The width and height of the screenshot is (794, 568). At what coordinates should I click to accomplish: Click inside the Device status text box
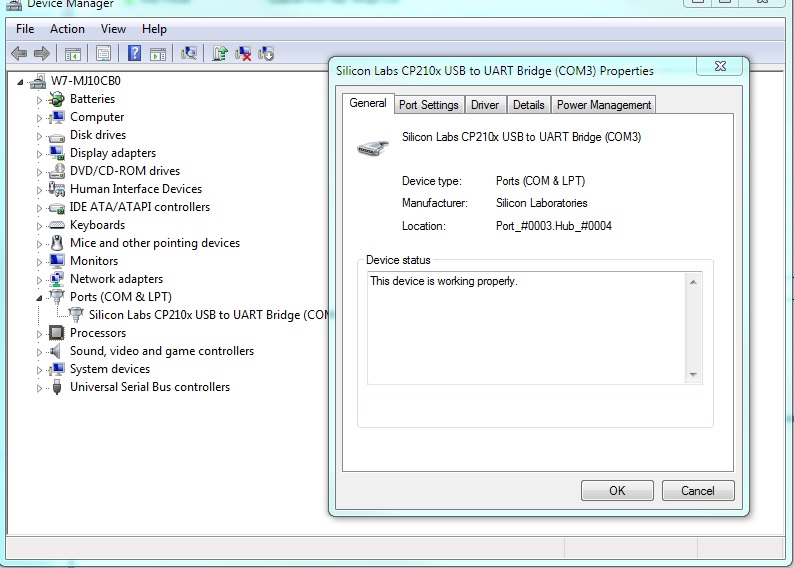click(x=527, y=328)
